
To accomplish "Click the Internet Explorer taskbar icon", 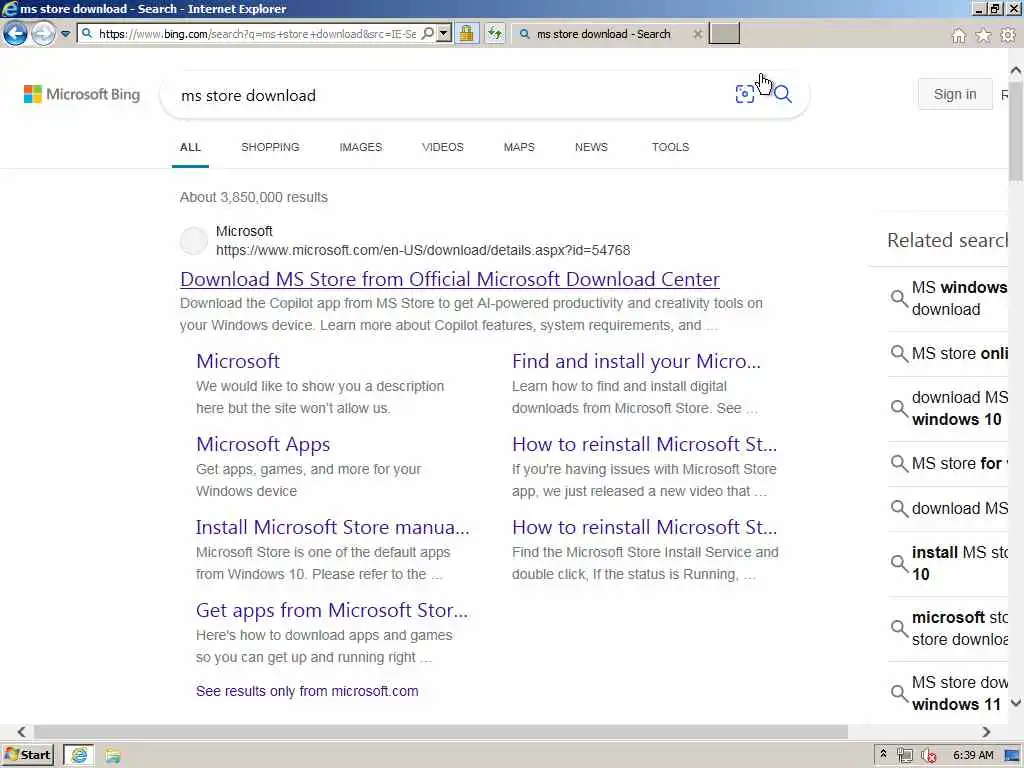I will (79, 755).
